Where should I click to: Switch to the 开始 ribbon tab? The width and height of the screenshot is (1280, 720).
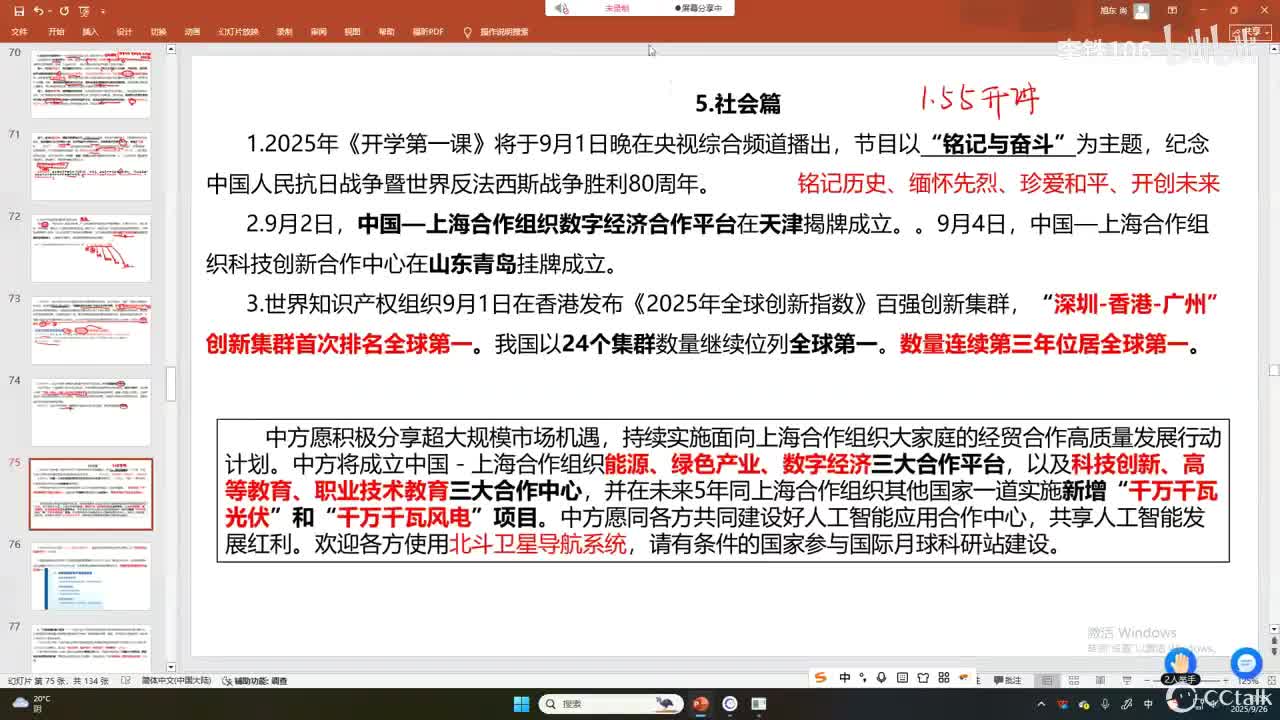(x=56, y=32)
